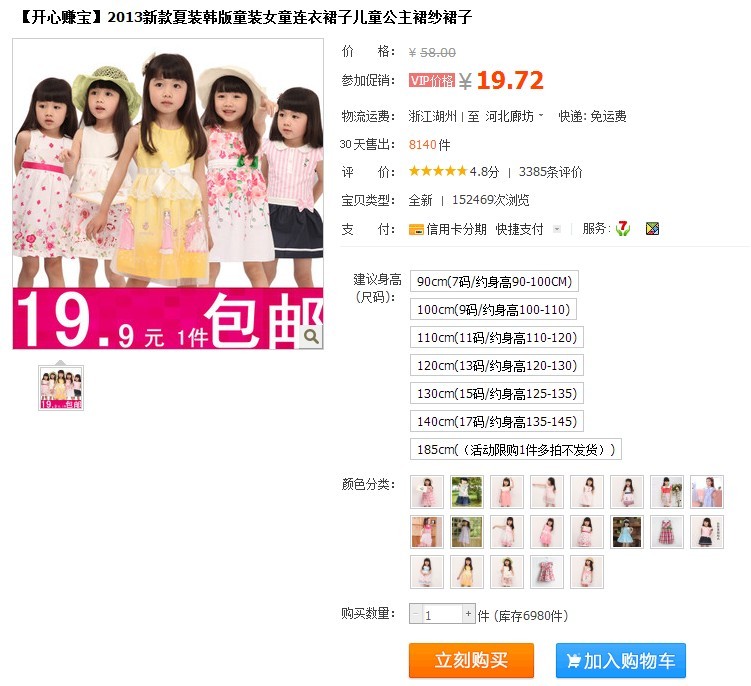
Task: Open the 3385条评价 reviews link
Action: pyautogui.click(x=550, y=172)
